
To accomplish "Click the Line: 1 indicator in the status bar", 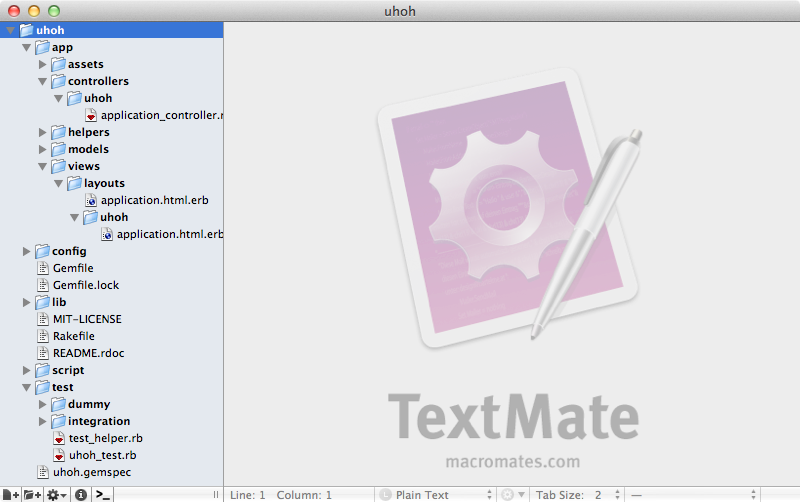I will 247,495.
